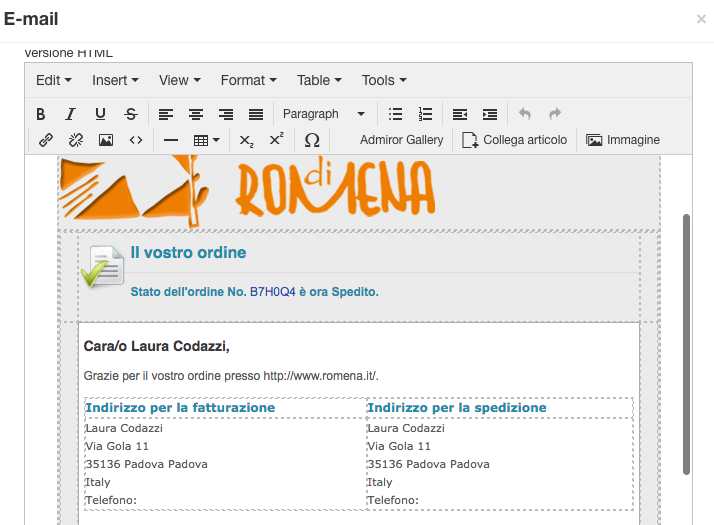Click the order document checkmark icon
The width and height of the screenshot is (714, 525).
pyautogui.click(x=102, y=267)
